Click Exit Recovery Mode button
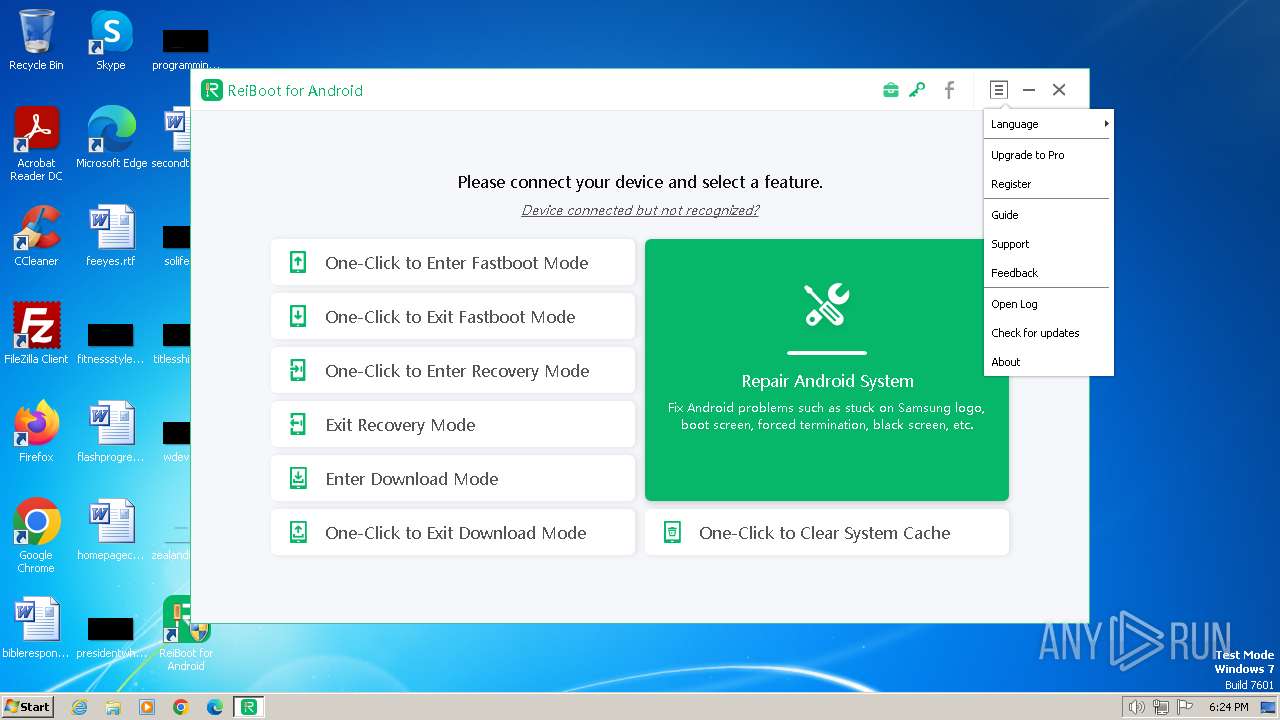 tap(453, 425)
